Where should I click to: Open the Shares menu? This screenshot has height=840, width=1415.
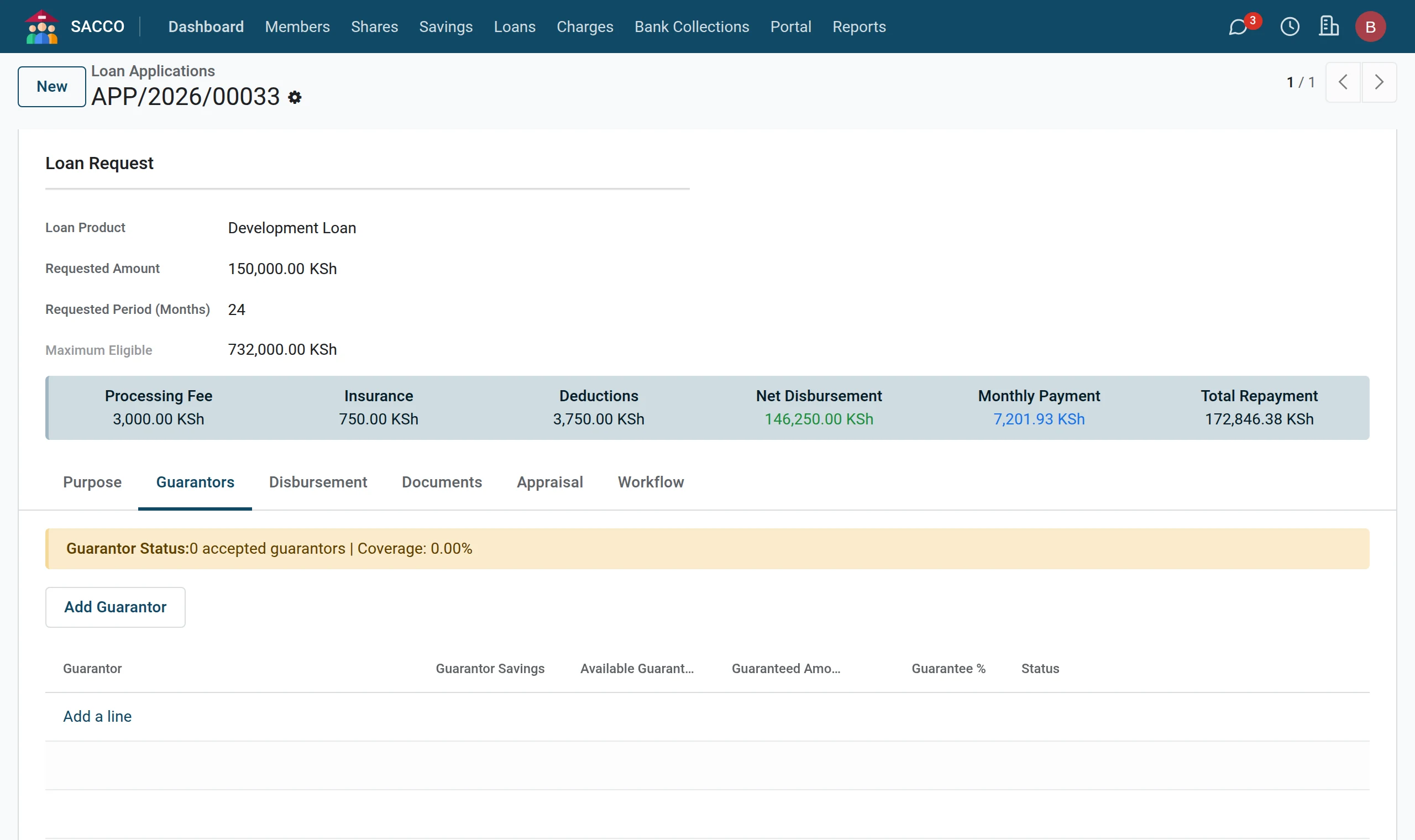(374, 27)
